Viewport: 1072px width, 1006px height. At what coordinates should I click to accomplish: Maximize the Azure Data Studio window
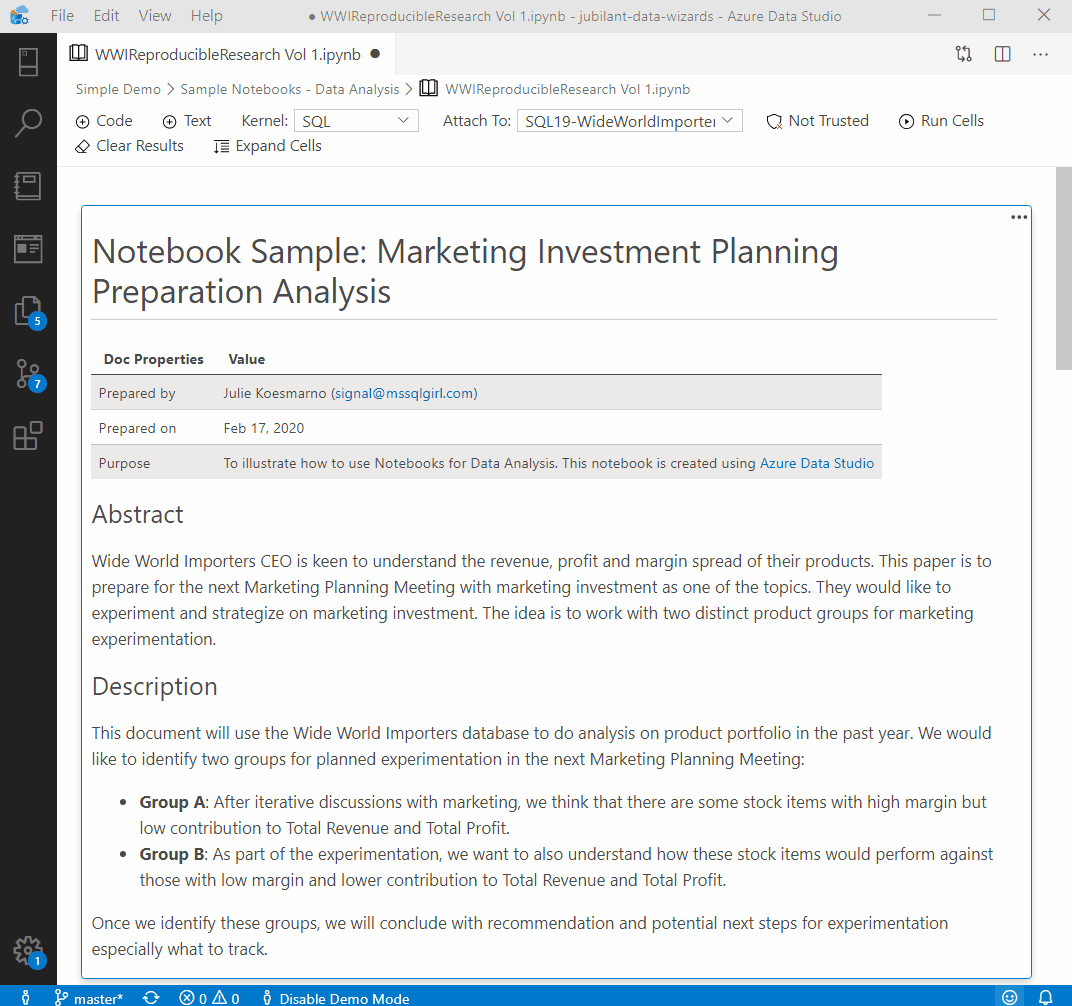989,15
